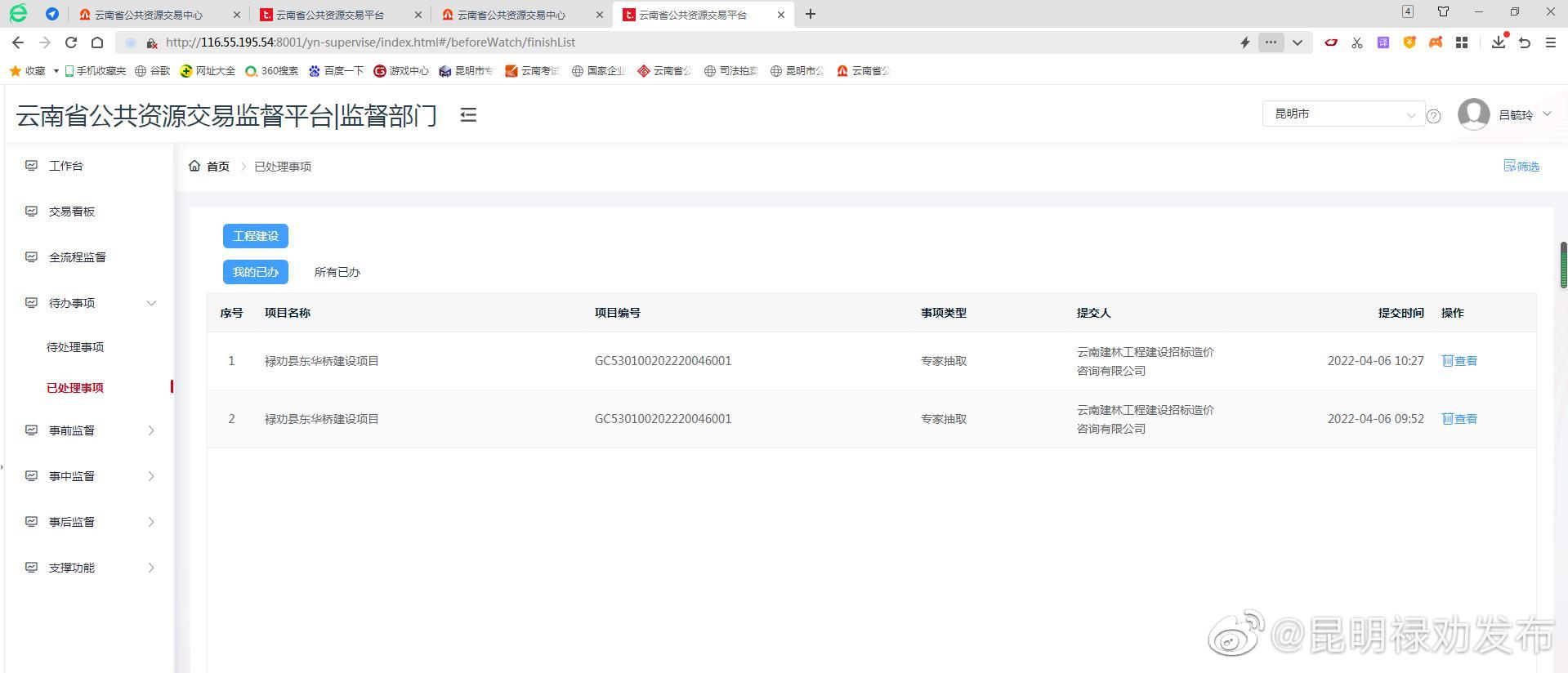Click the page vertical scrollbar thumb

[1563, 265]
